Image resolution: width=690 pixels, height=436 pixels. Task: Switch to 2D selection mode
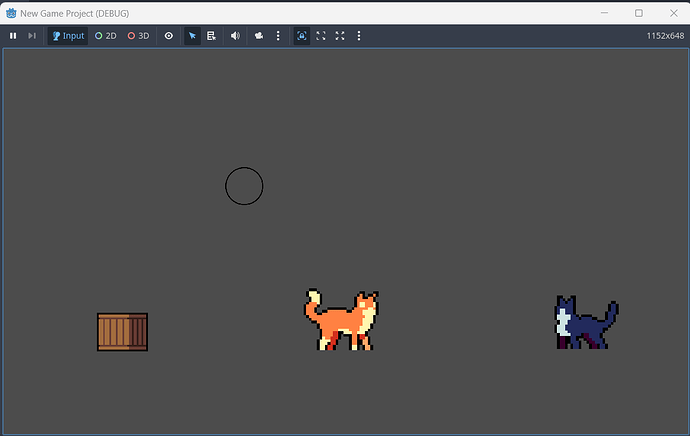pos(106,36)
